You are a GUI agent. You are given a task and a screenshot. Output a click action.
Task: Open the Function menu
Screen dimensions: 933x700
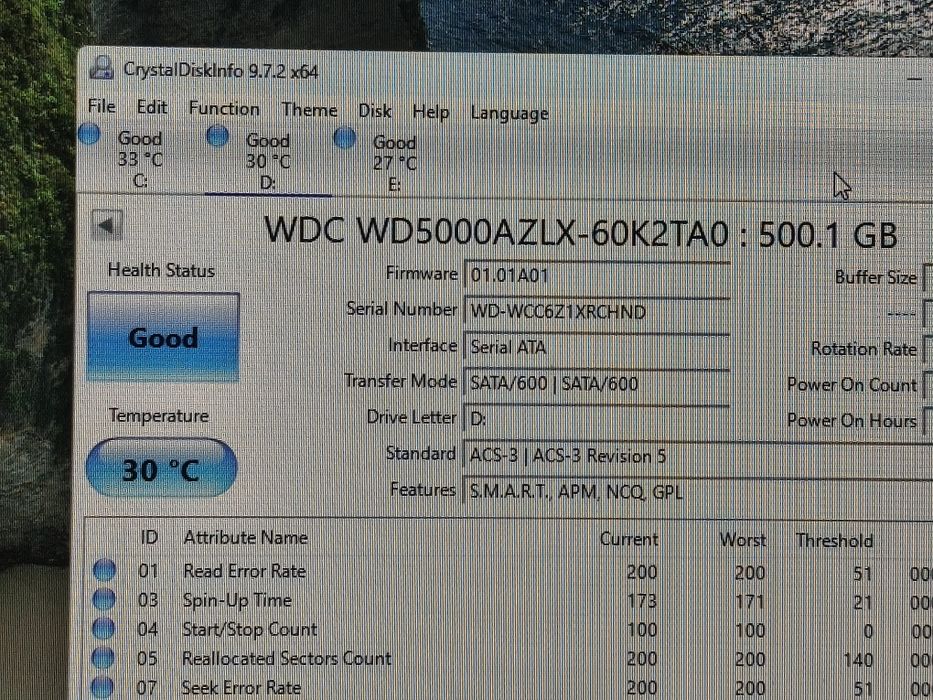pos(224,109)
